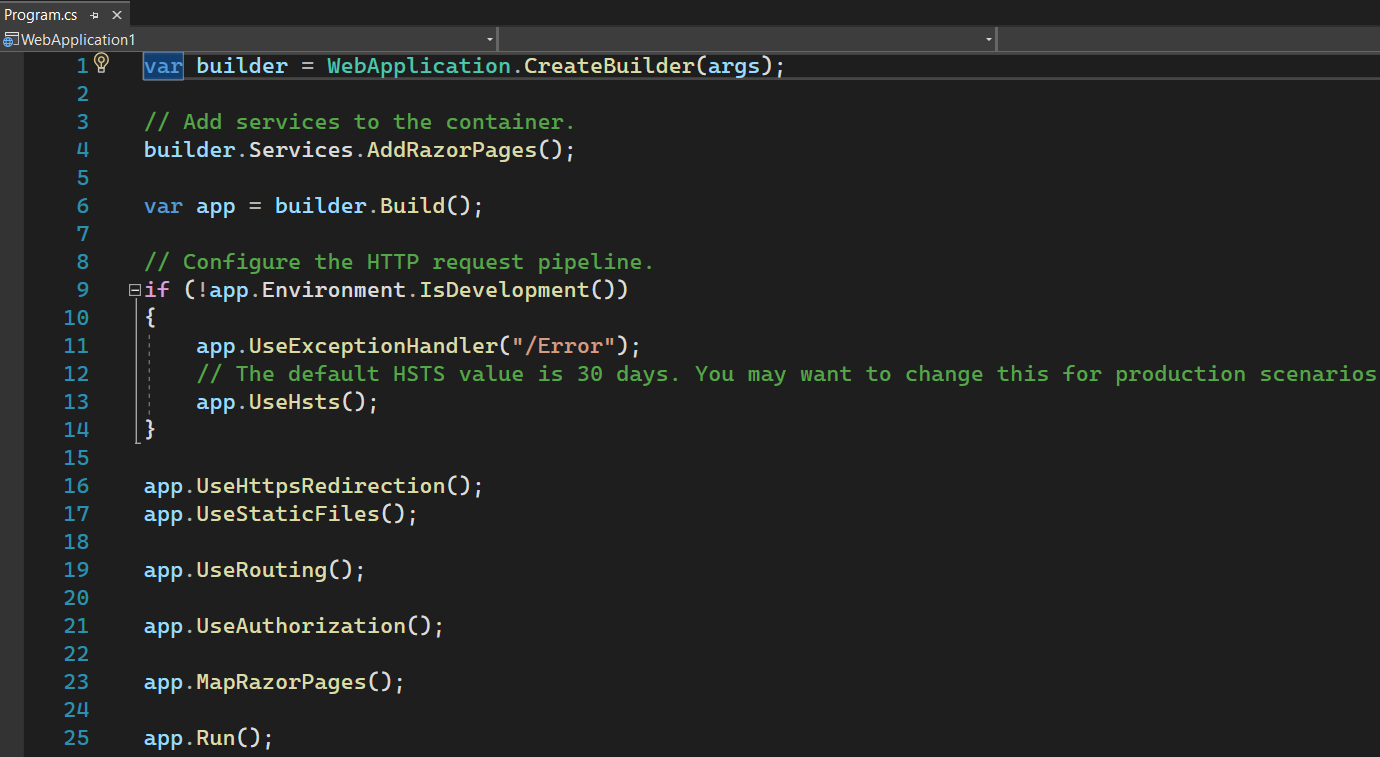
Task: Click comment 'Configure the HTTP request pipeline.'
Action: click(399, 262)
